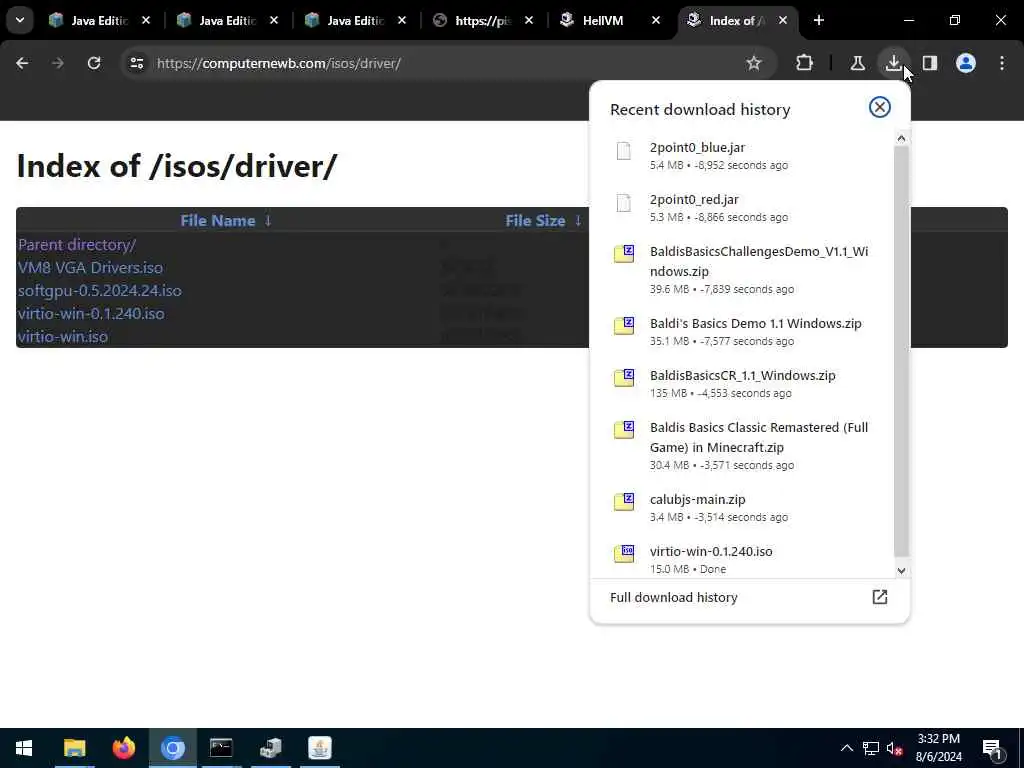This screenshot has width=1024, height=768.
Task: Open 2point0_blue.jar from downloads
Action: click(742, 155)
